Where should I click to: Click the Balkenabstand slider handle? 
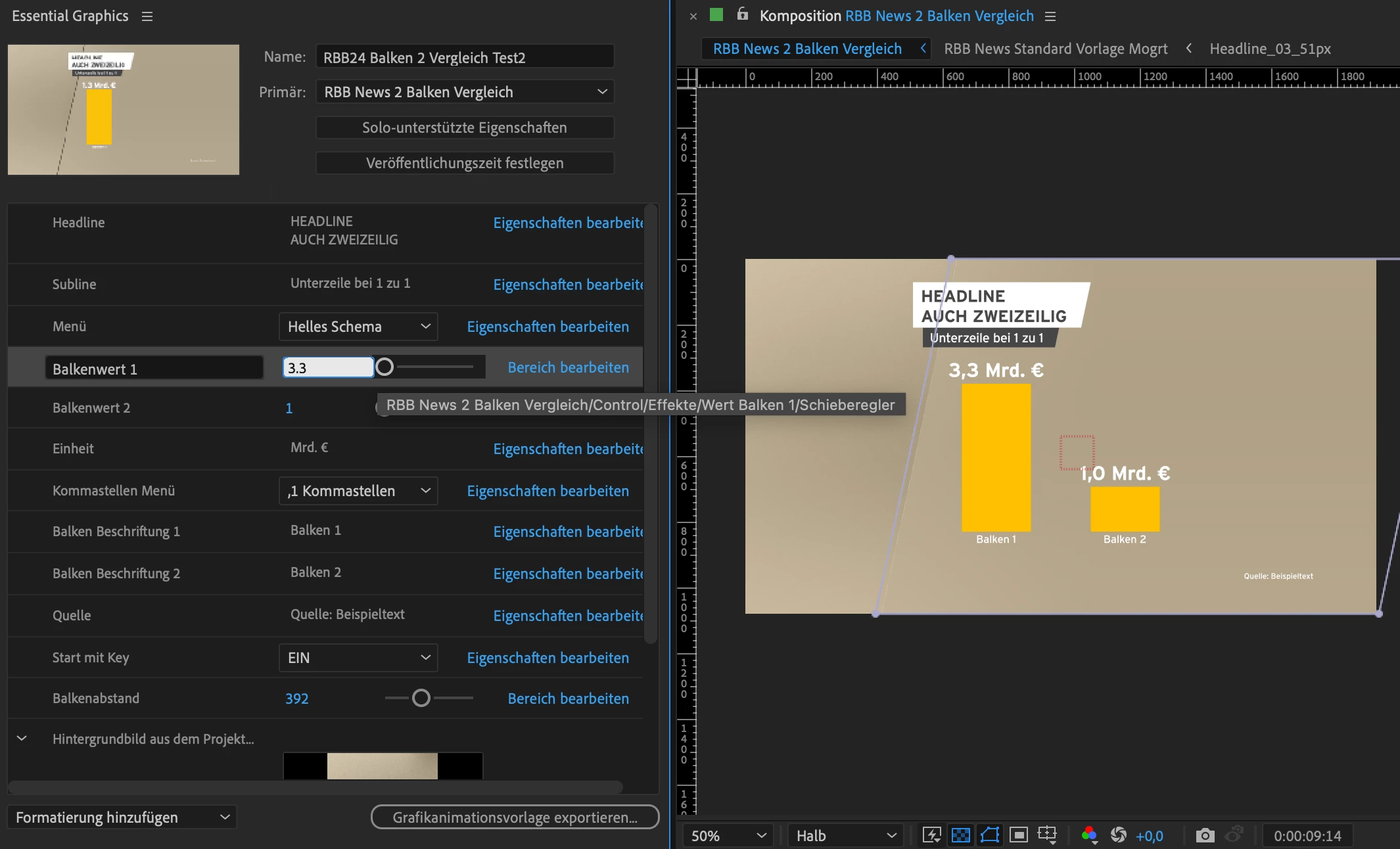(421, 698)
